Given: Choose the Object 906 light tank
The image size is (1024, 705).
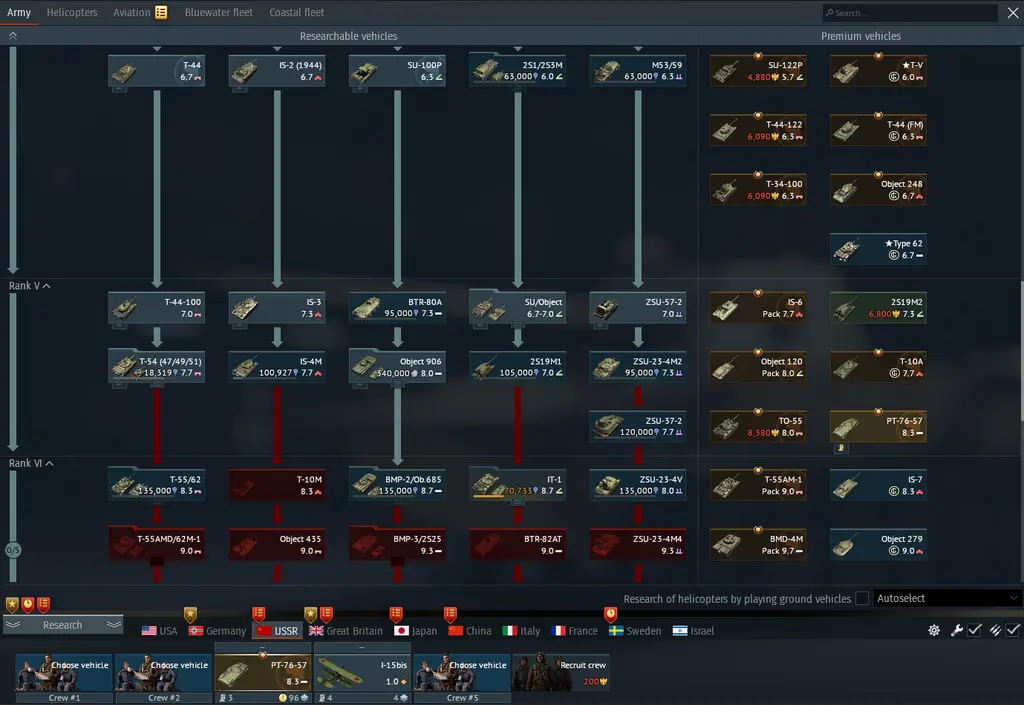Looking at the screenshot, I should (x=397, y=366).
